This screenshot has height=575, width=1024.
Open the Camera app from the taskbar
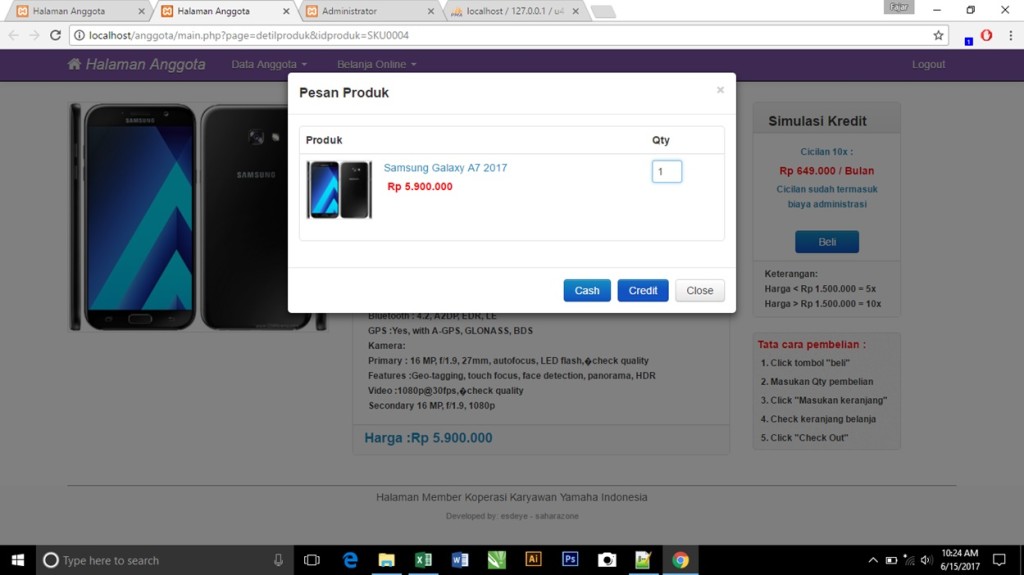(x=607, y=560)
